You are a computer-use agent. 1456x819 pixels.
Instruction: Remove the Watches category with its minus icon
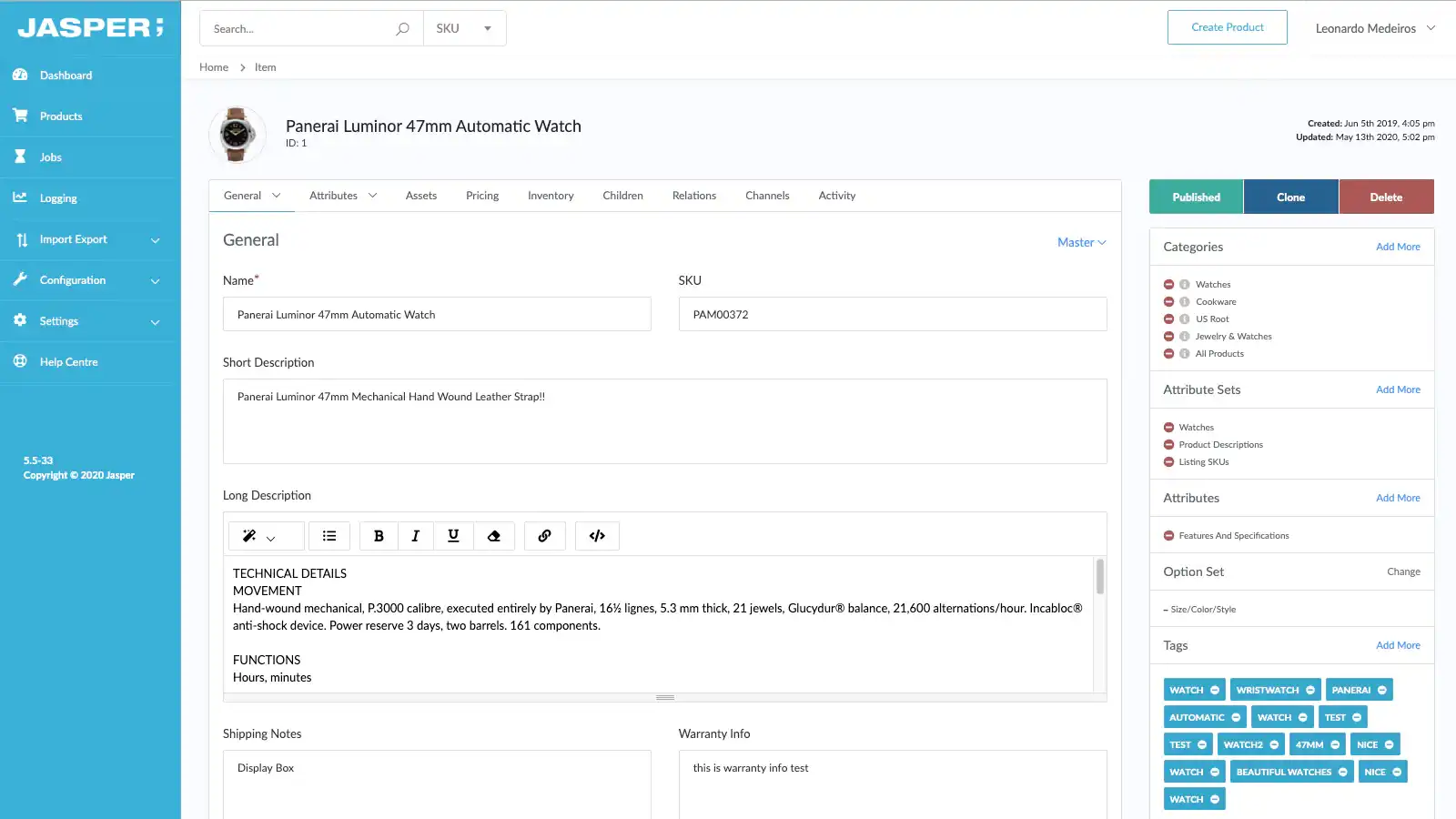[x=1168, y=283]
